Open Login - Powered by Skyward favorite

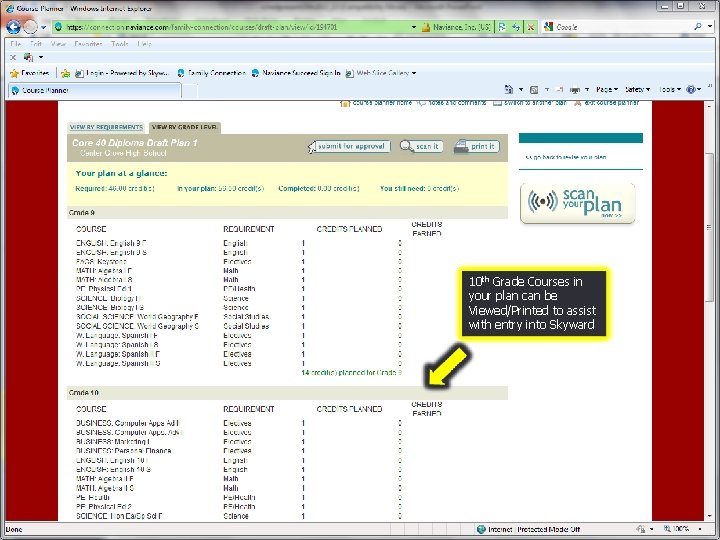click(122, 73)
